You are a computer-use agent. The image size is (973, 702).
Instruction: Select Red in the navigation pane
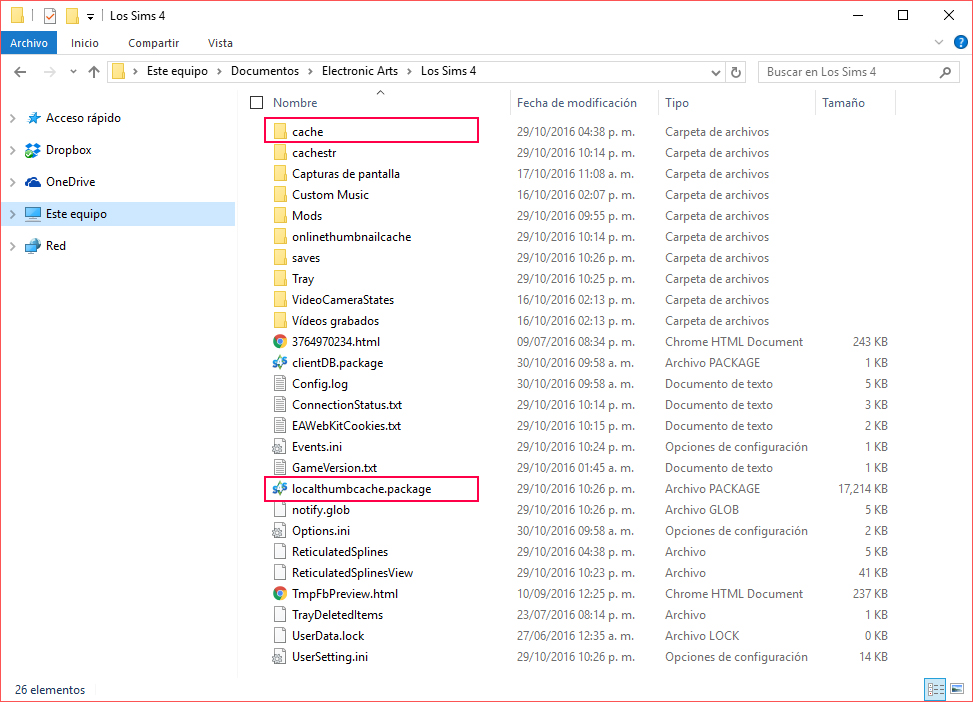(x=55, y=246)
